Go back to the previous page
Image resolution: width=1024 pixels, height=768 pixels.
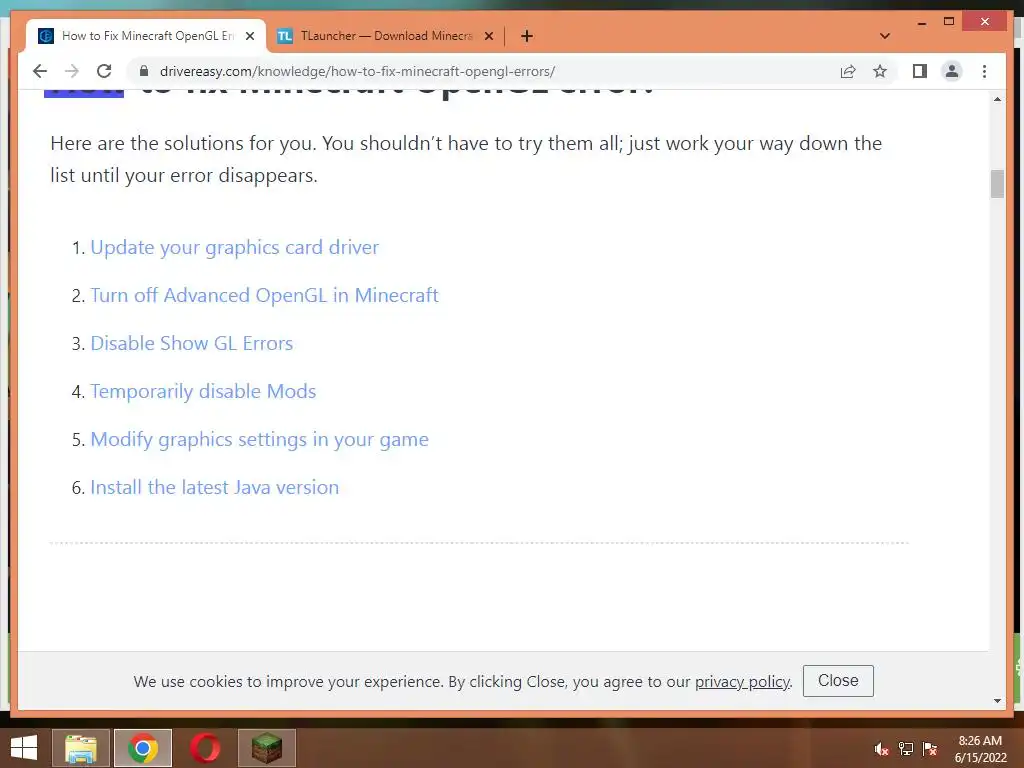40,71
